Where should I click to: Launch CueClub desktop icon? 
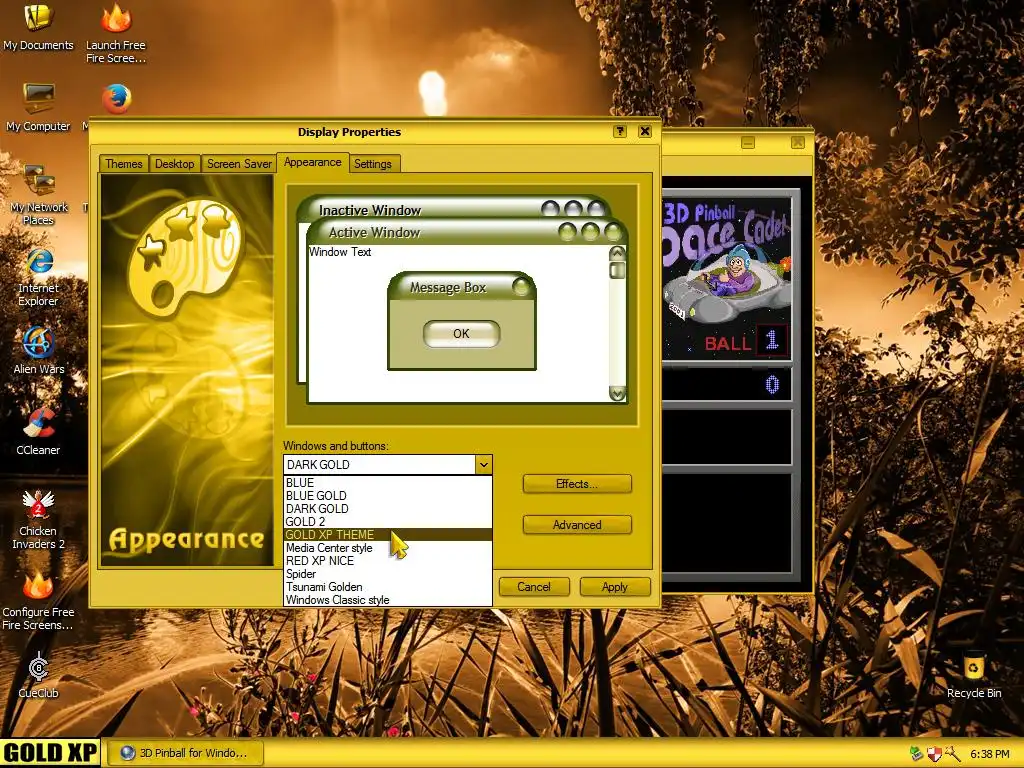(x=39, y=675)
